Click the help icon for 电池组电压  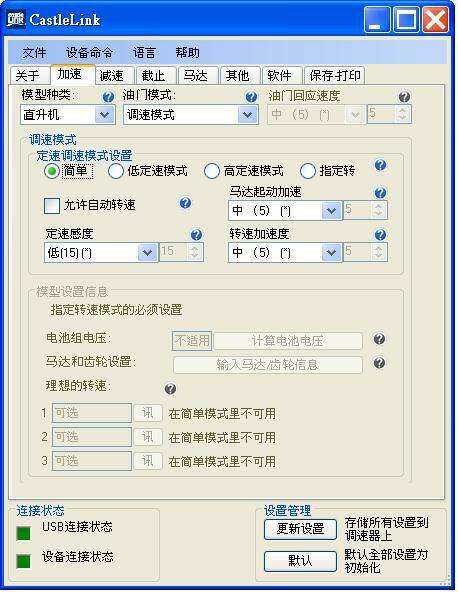[x=379, y=339]
